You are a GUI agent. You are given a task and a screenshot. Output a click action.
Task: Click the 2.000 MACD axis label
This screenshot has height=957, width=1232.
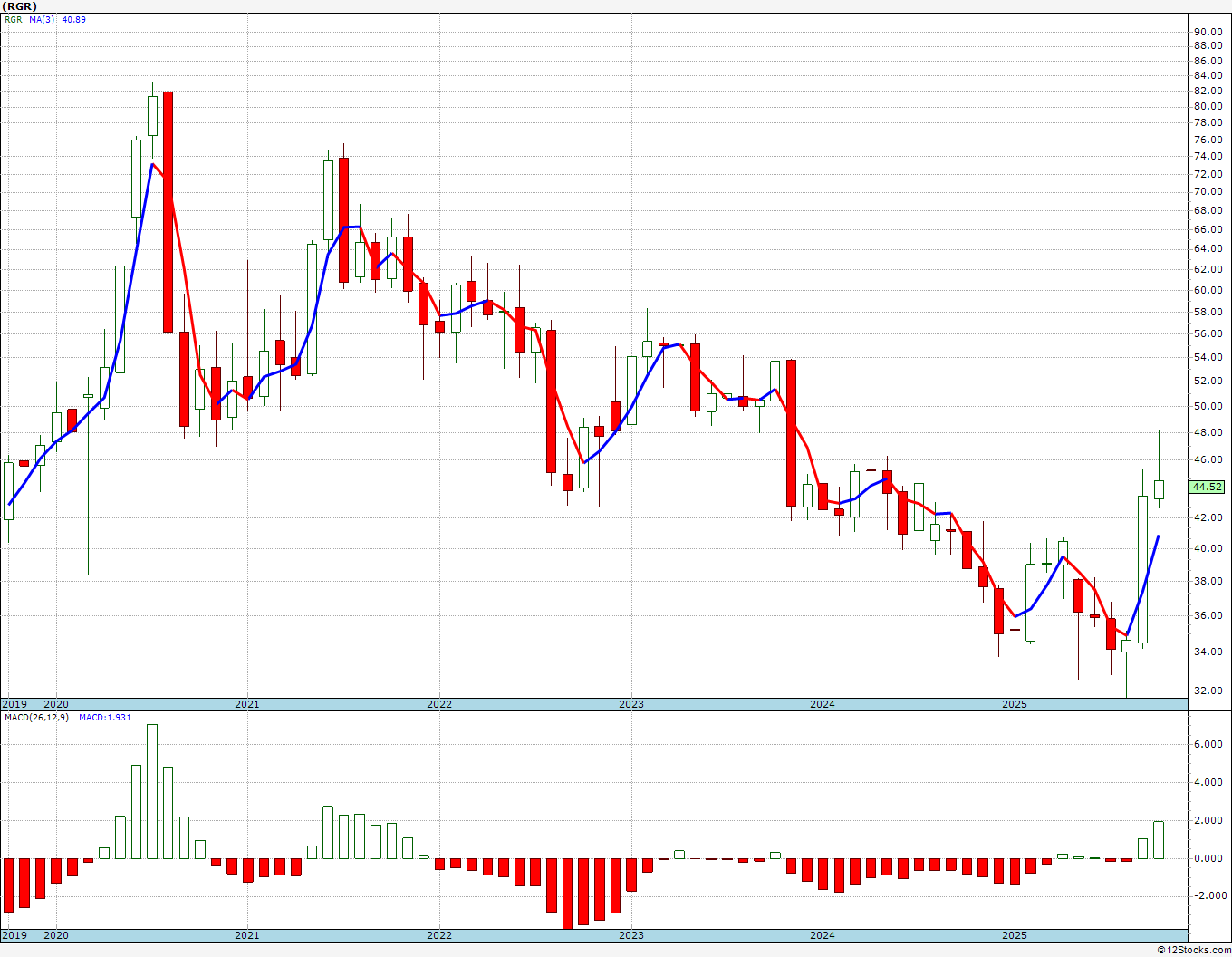[x=1208, y=820]
